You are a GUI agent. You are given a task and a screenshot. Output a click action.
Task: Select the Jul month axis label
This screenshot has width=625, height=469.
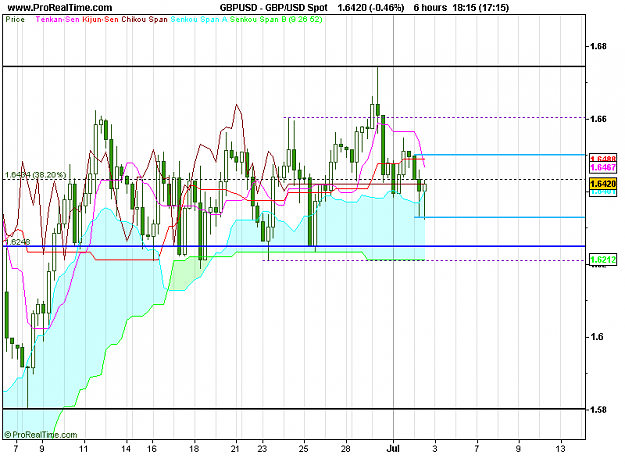[393, 449]
